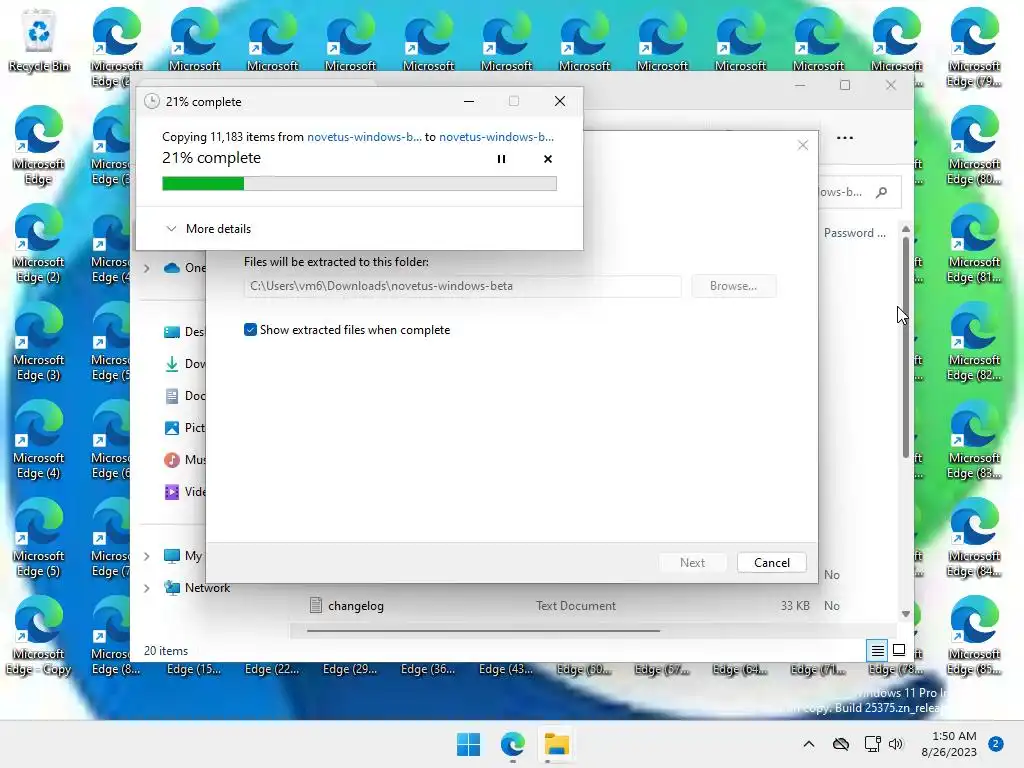Open the three-dots menu in File Explorer
Image resolution: width=1024 pixels, height=768 pixels.
tap(845, 138)
